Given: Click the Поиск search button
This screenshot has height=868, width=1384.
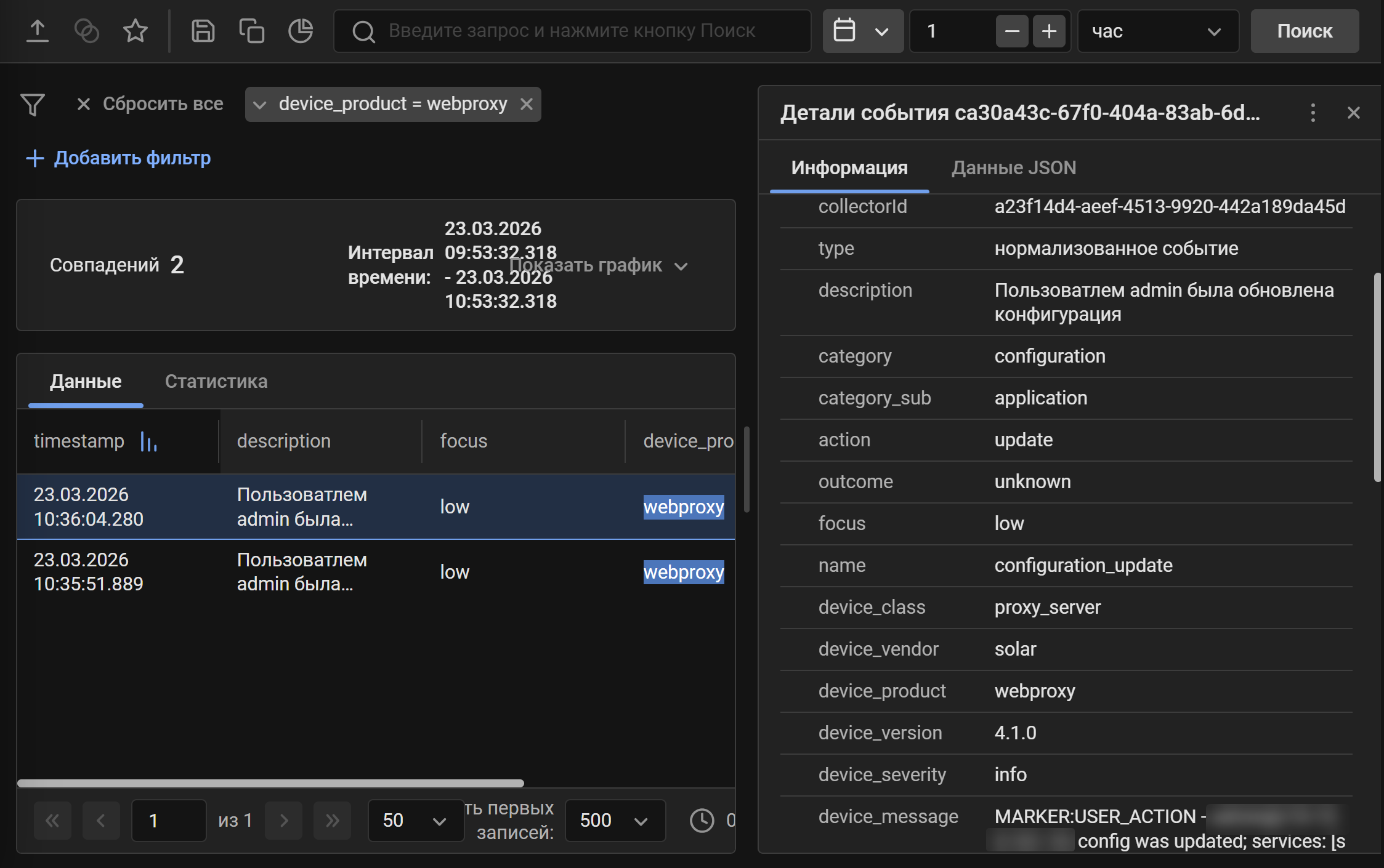Looking at the screenshot, I should (x=1305, y=31).
